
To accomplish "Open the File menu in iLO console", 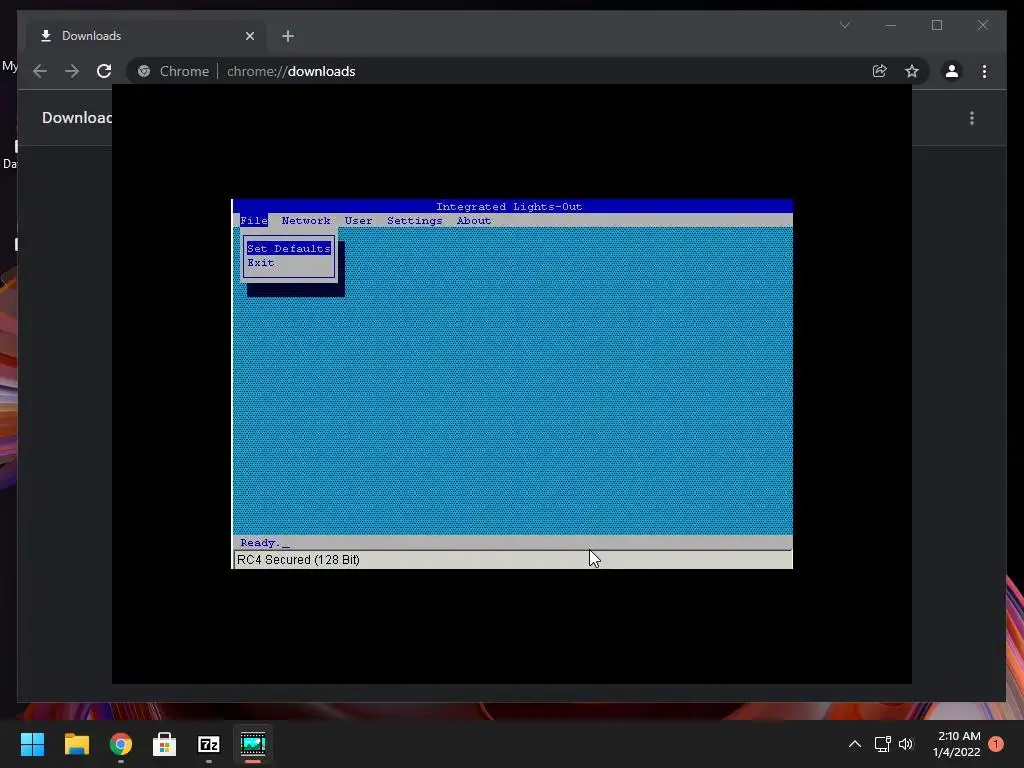I will point(253,221).
